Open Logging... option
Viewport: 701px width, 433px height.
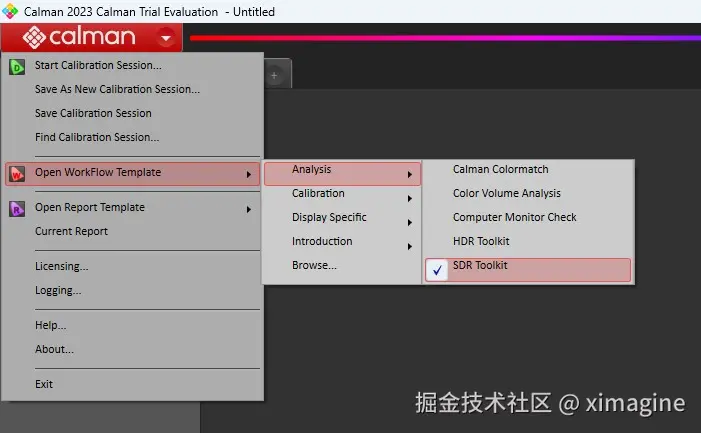[58, 290]
